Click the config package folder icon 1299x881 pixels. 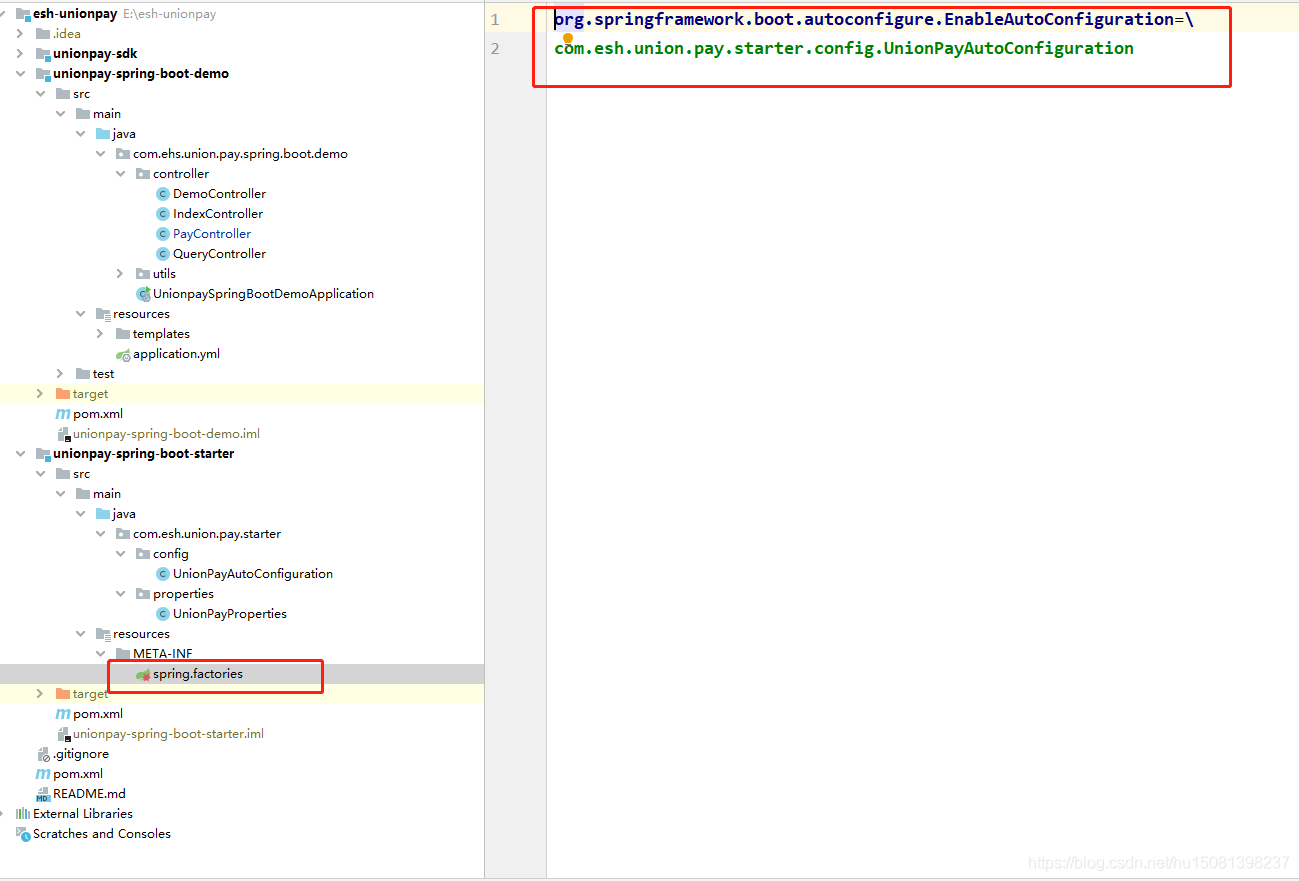143,554
